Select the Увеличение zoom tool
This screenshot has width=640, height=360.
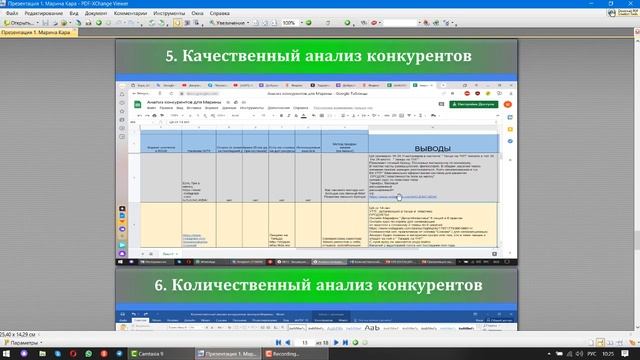pos(227,23)
